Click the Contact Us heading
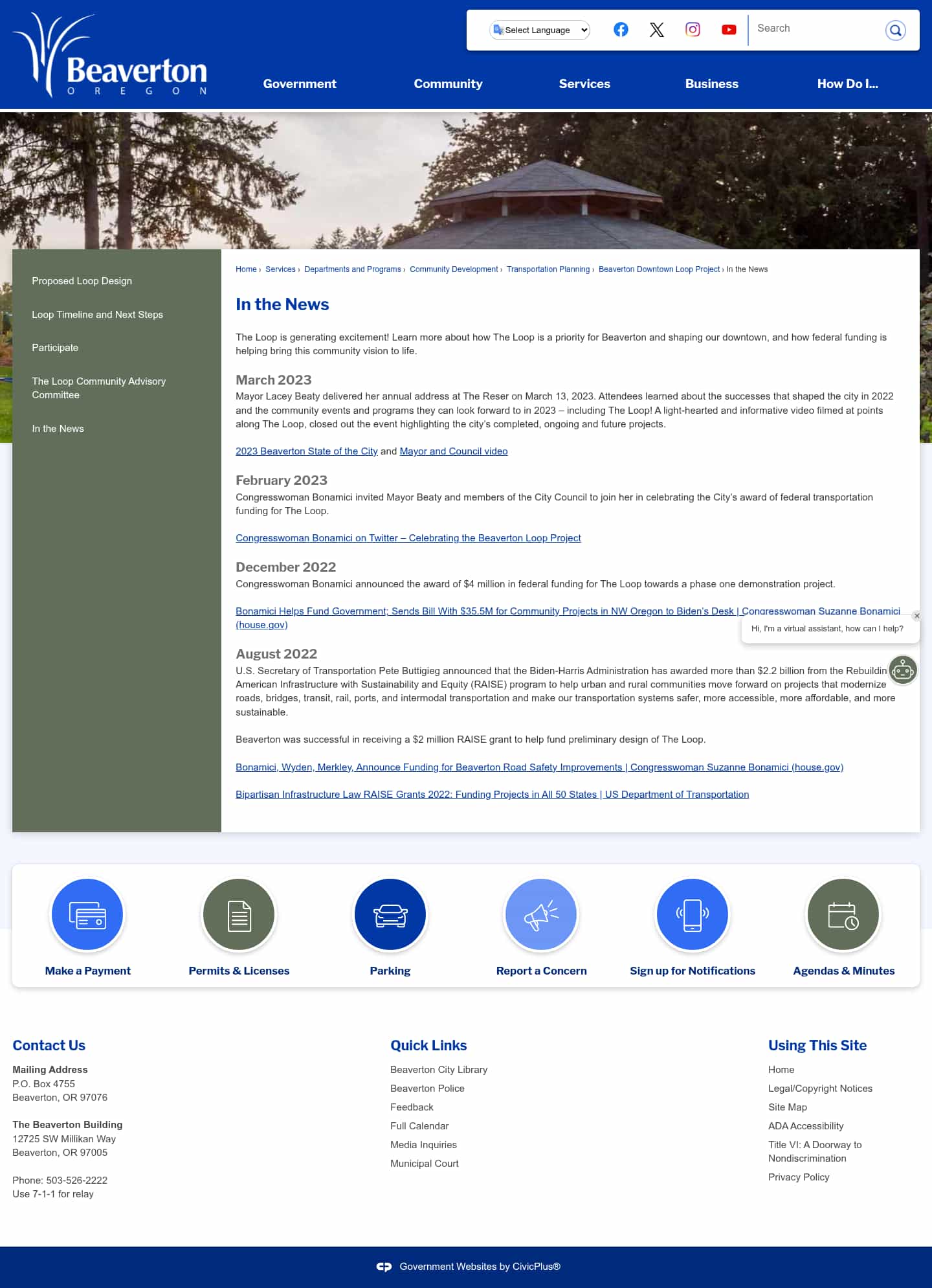The width and height of the screenshot is (932, 1288). 49,1045
